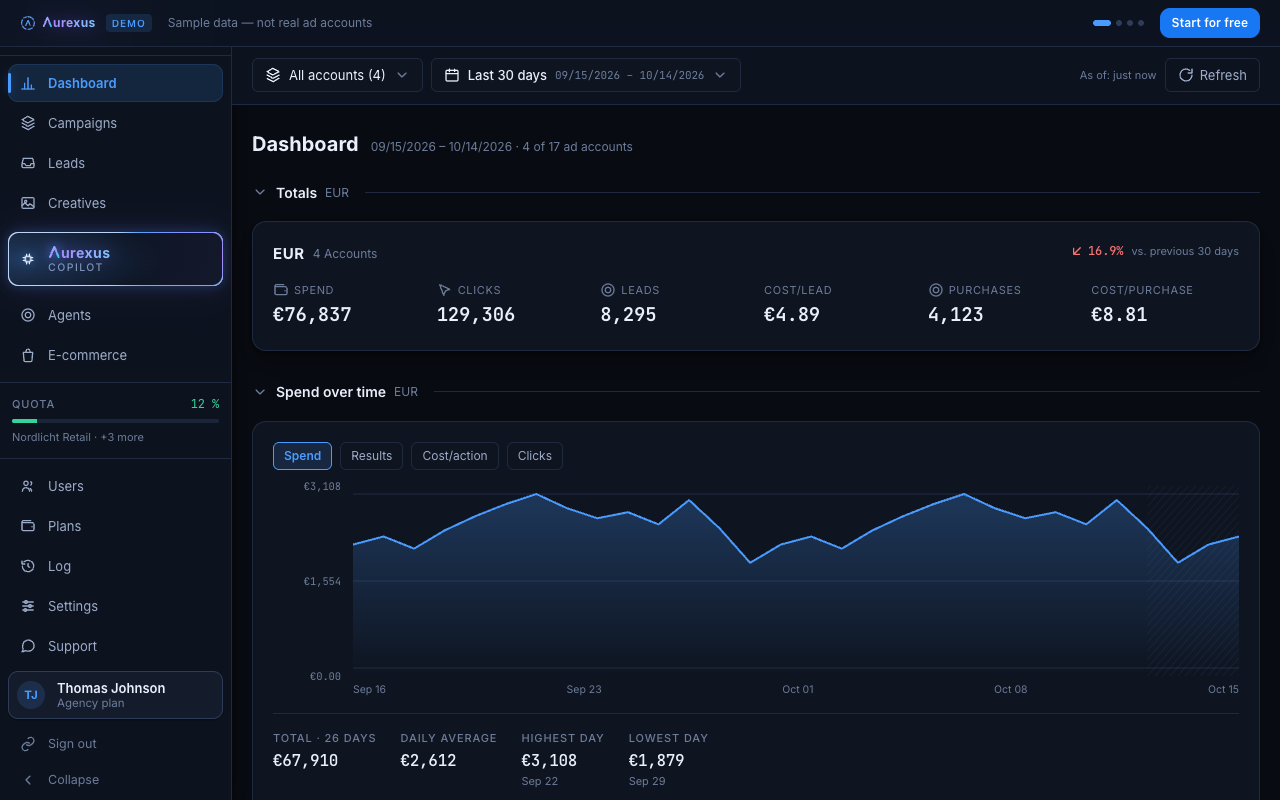Open the Last 30 days date range dropdown
The height and width of the screenshot is (800, 1280).
coord(586,75)
